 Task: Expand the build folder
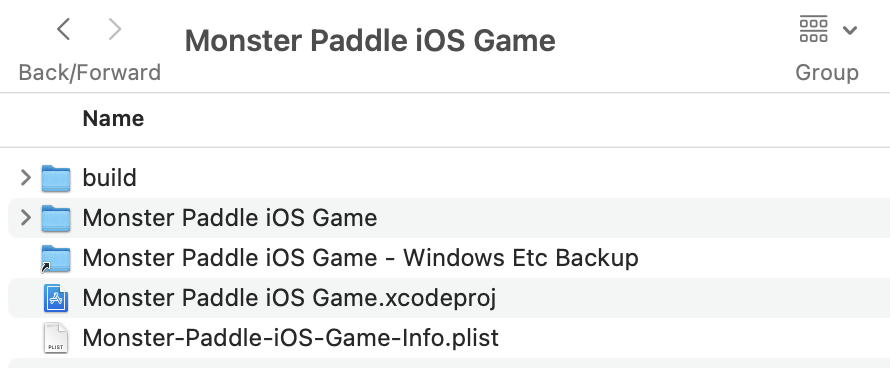coord(26,178)
